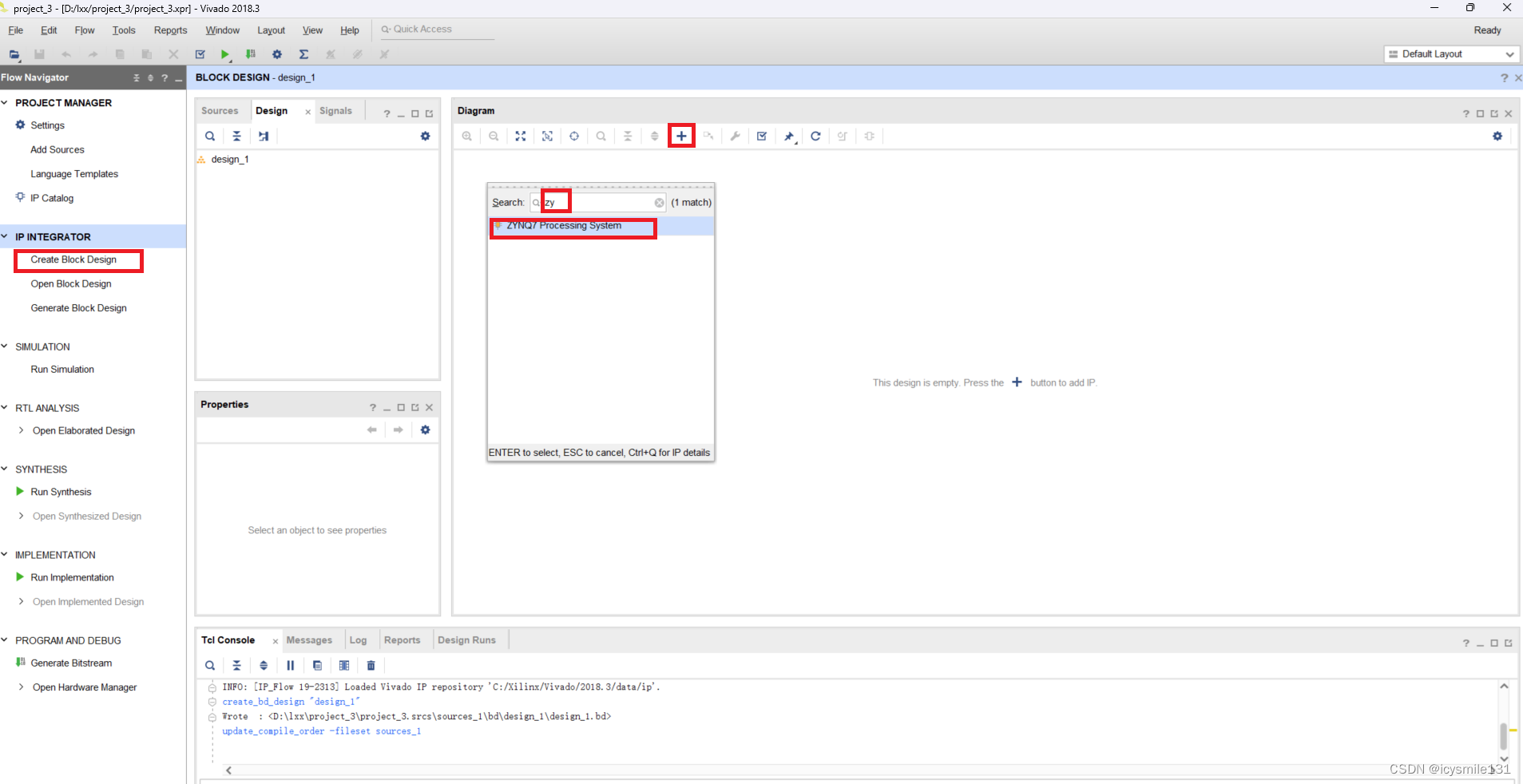Viewport: 1523px width, 784px height.
Task: Open the Design Runs tab
Action: (466, 640)
